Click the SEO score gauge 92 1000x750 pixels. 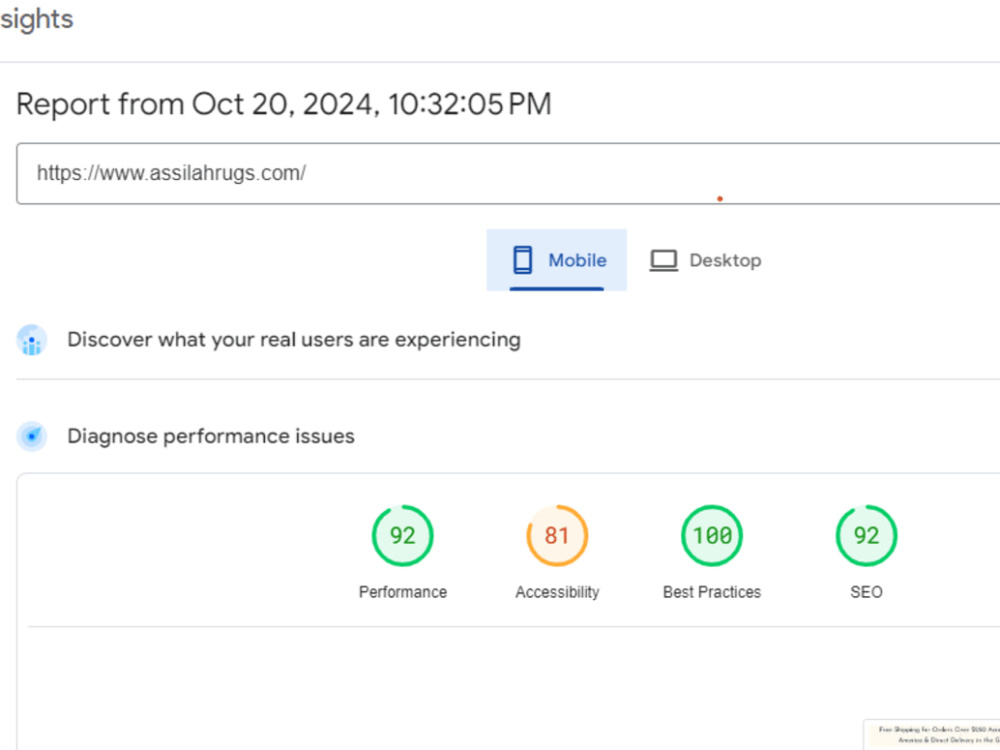click(x=866, y=536)
